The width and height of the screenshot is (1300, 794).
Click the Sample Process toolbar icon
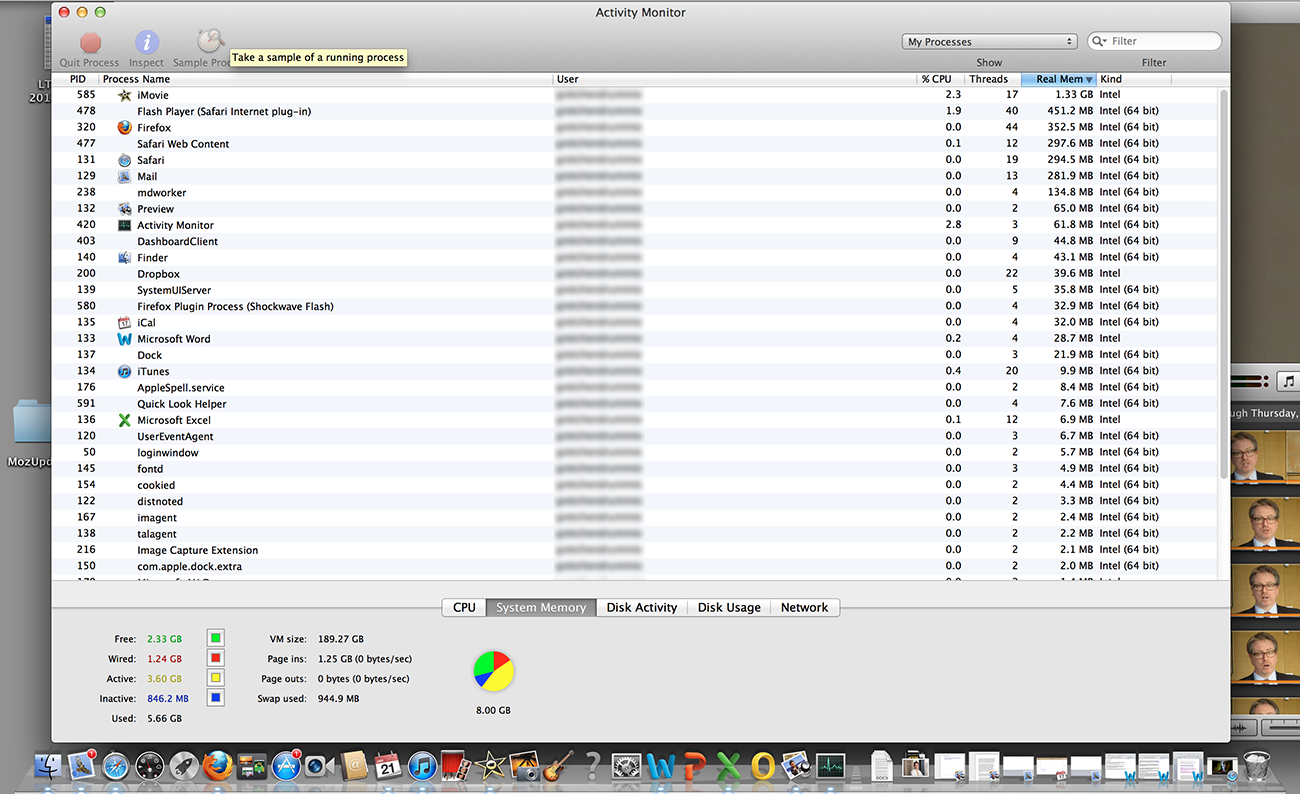(210, 41)
